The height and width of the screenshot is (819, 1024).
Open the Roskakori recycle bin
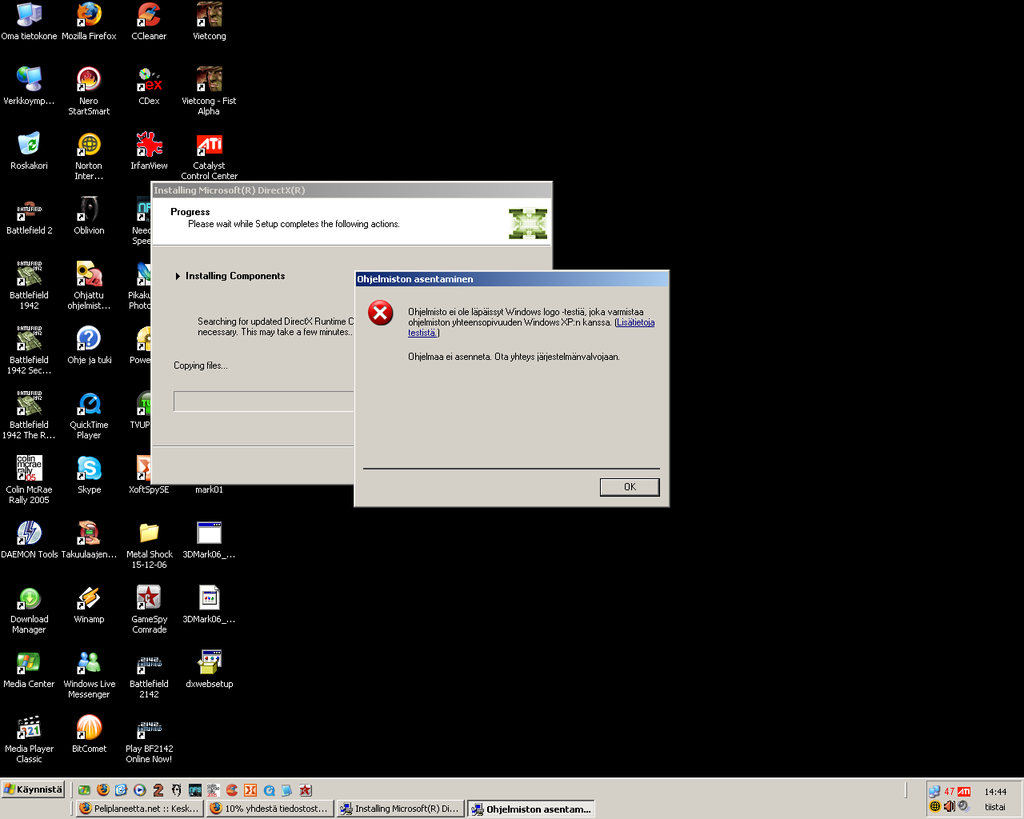pos(29,146)
